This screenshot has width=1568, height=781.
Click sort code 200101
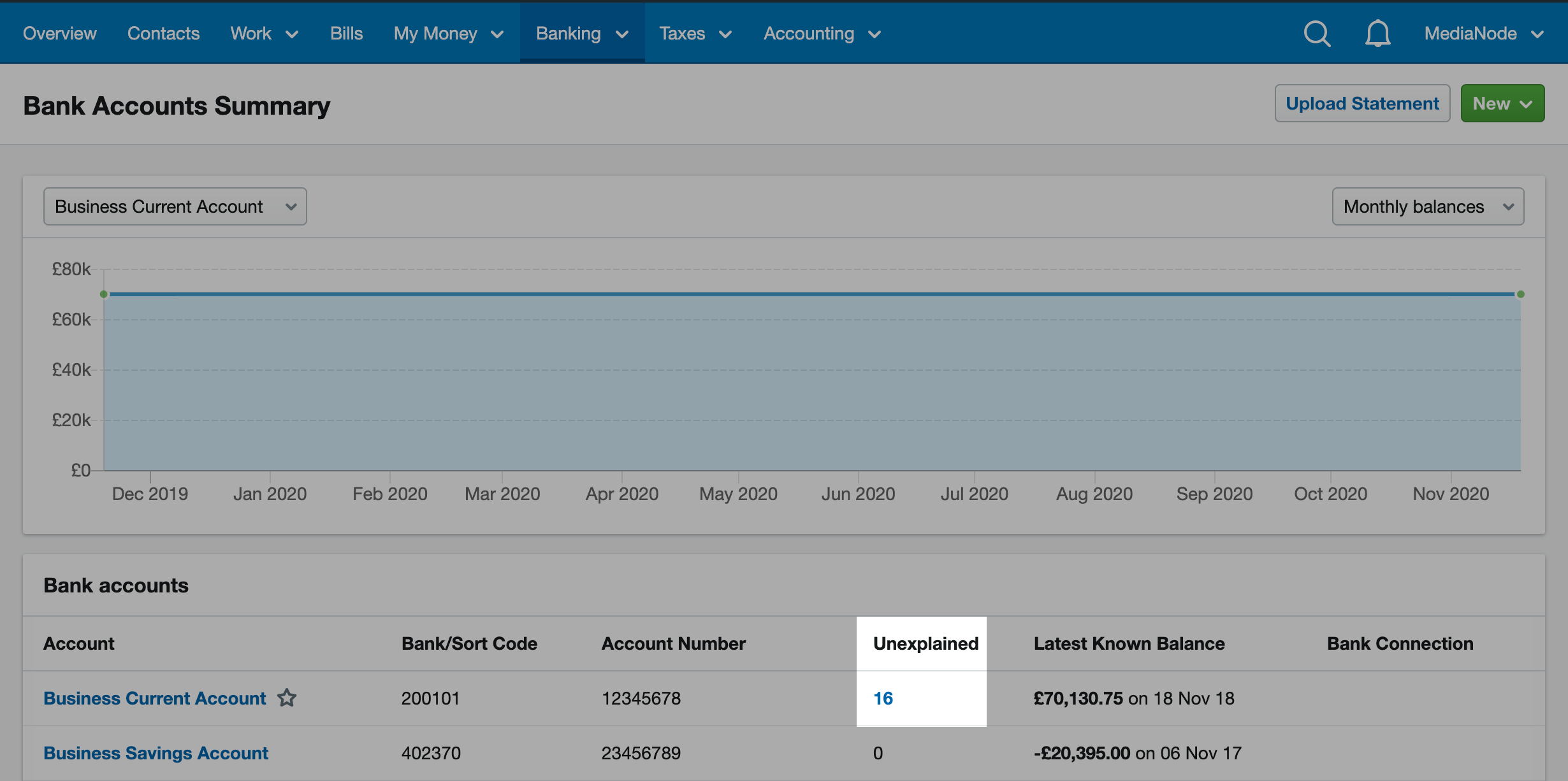430,698
